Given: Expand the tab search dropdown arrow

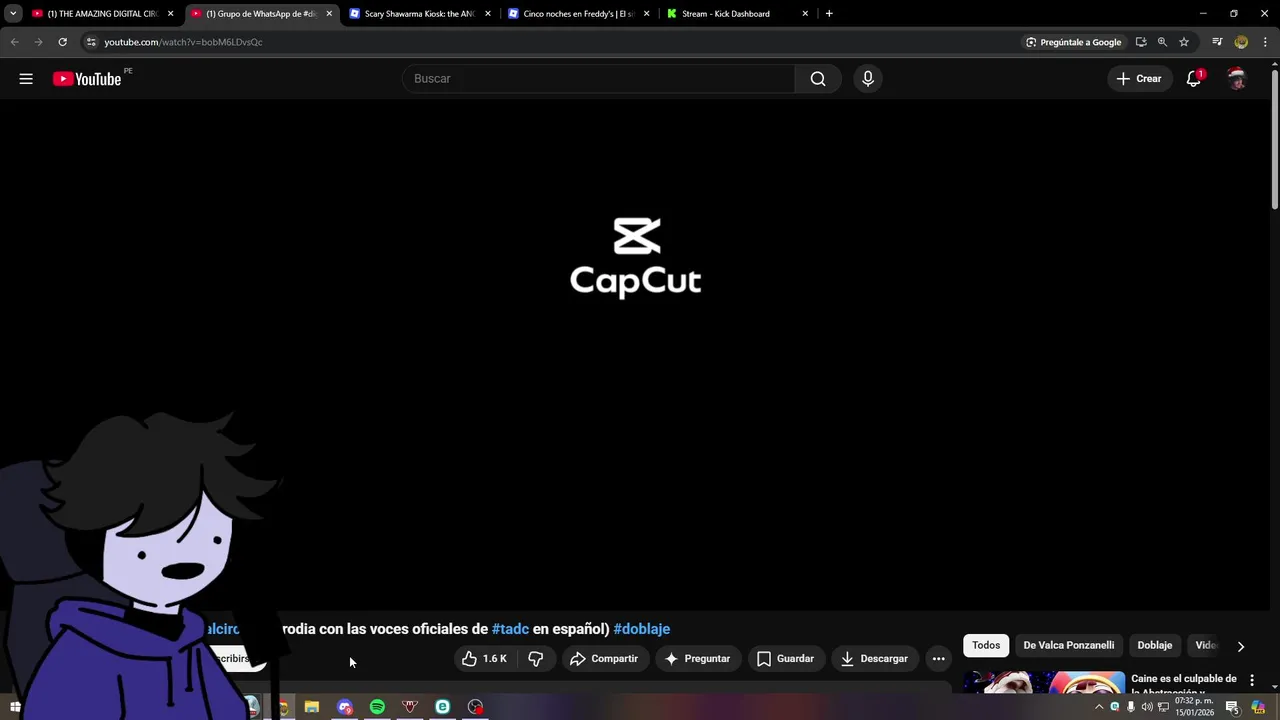Looking at the screenshot, I should click(x=13, y=14).
